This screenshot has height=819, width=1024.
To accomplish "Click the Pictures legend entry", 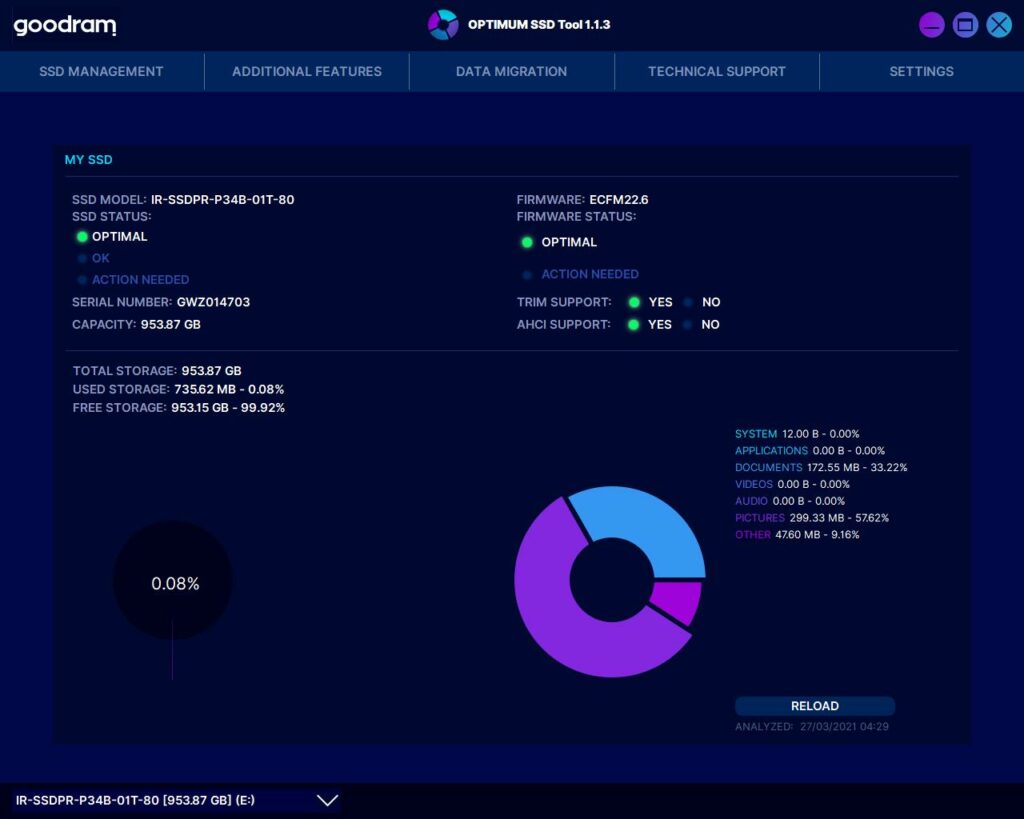I will click(811, 518).
